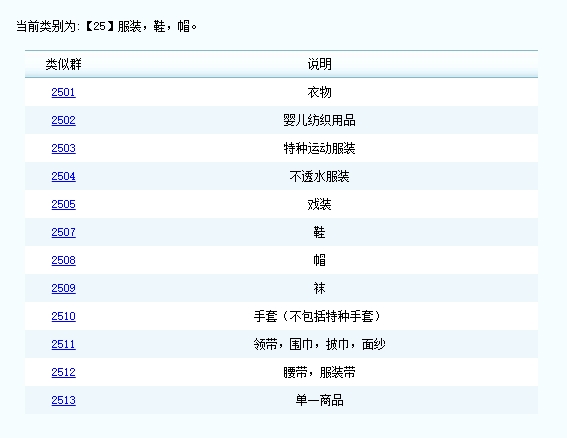Click the 手套（不包括特种手套）description
Screen dimensions: 567x438
coord(317,316)
